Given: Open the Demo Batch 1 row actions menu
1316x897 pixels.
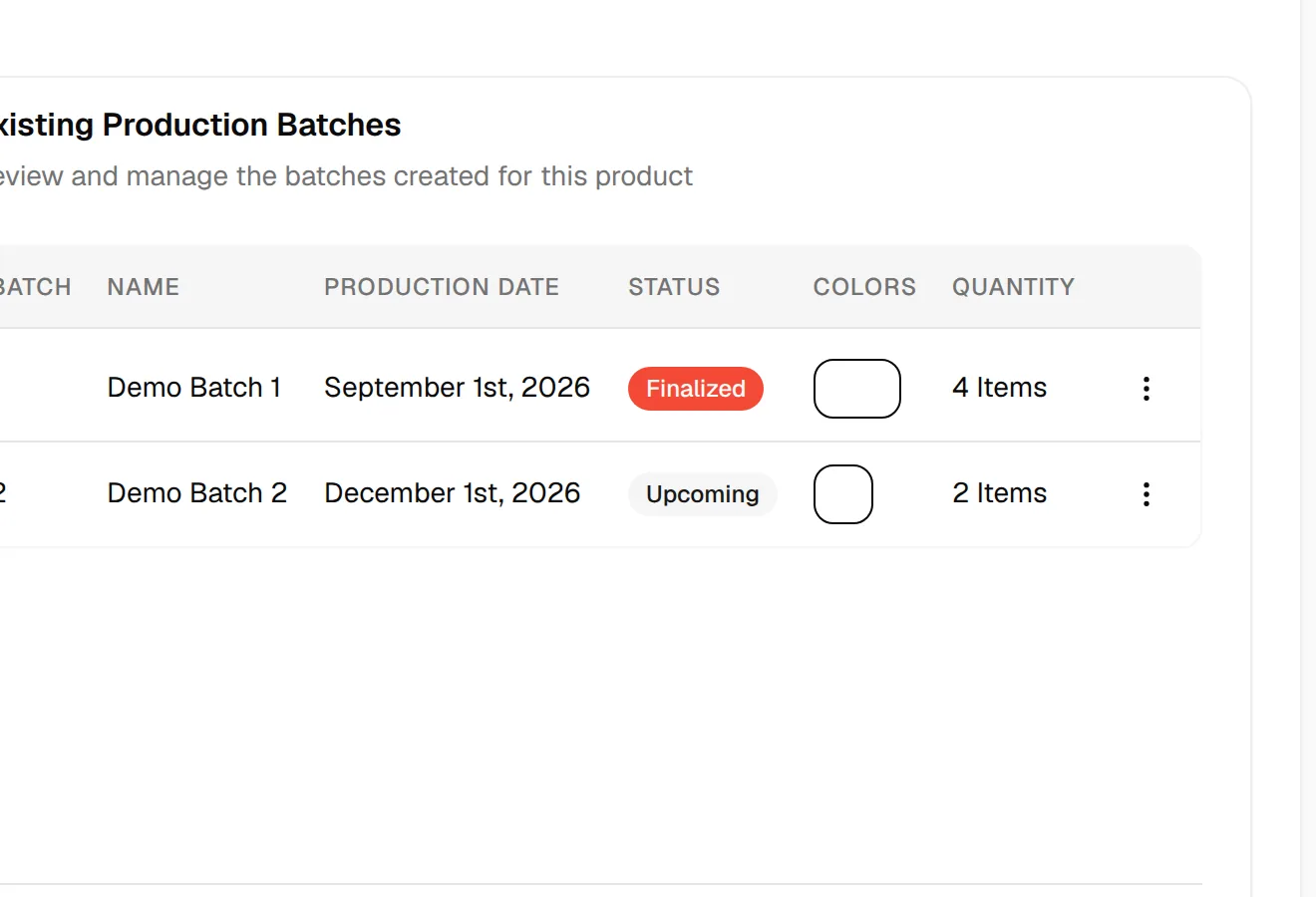Looking at the screenshot, I should (x=1147, y=389).
